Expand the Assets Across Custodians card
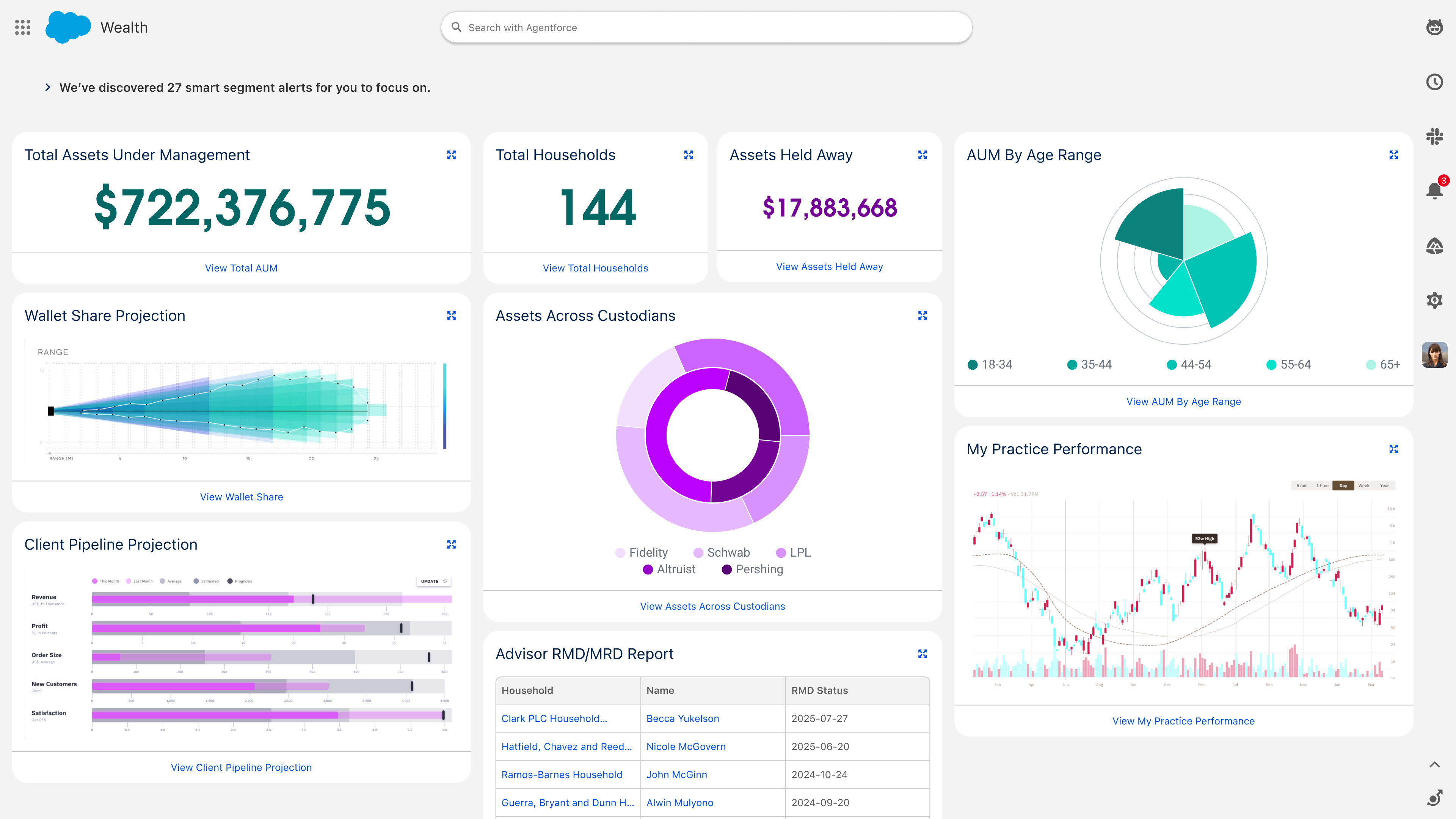 [923, 315]
